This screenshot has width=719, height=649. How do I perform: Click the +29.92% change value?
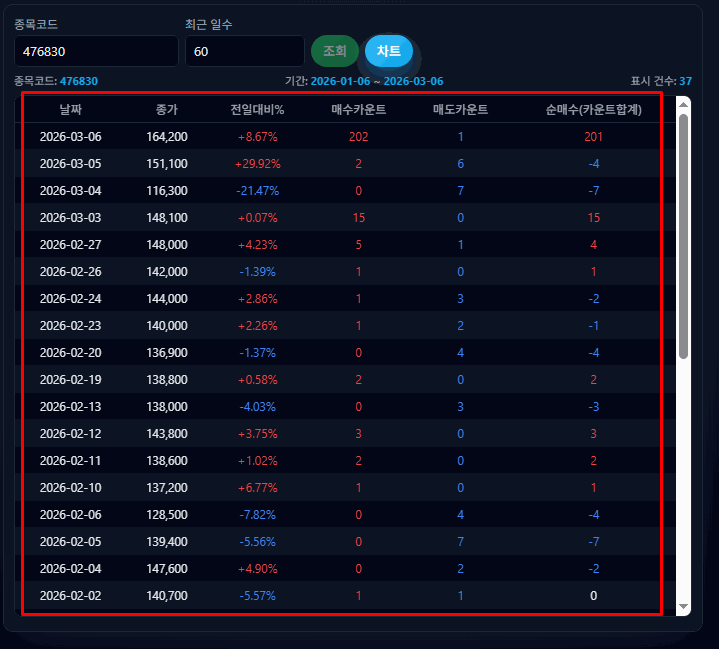257,163
